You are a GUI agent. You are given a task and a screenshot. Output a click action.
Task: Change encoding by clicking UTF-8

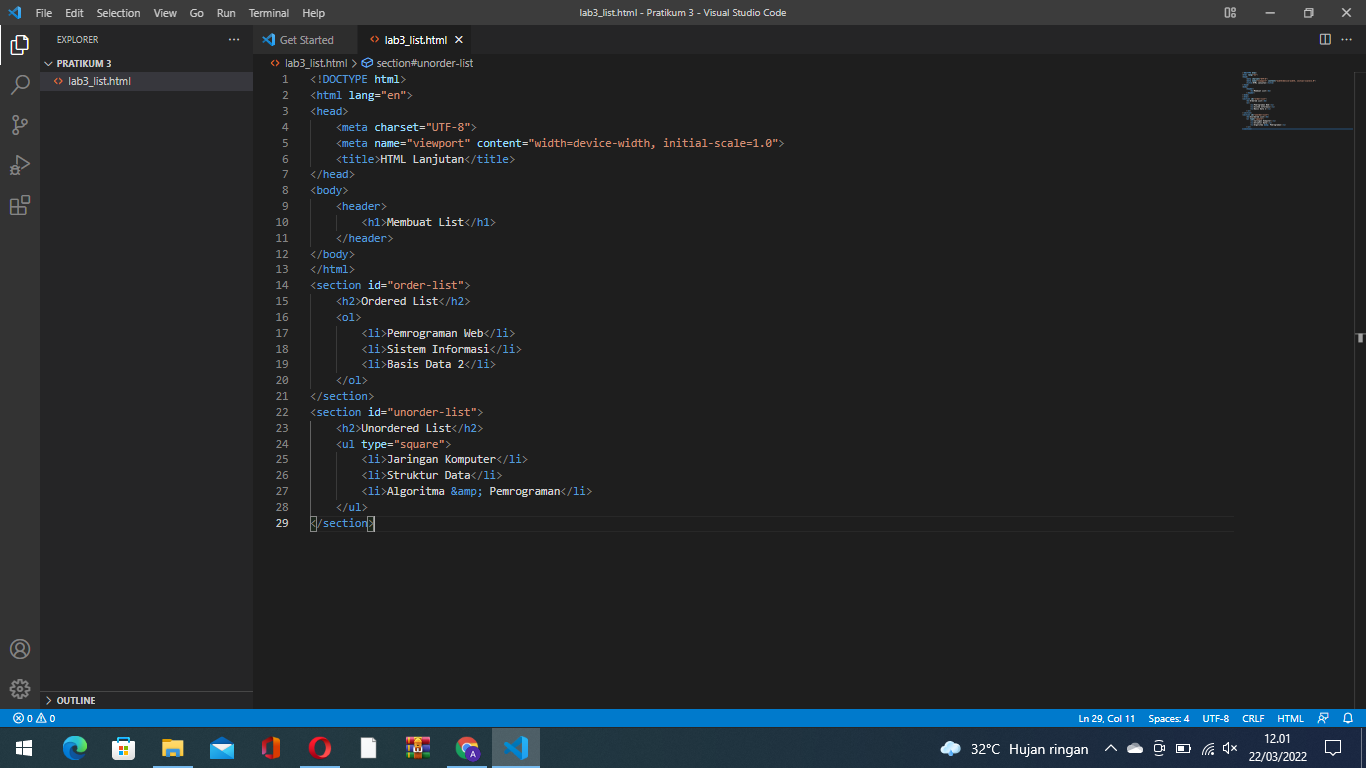(x=1215, y=718)
